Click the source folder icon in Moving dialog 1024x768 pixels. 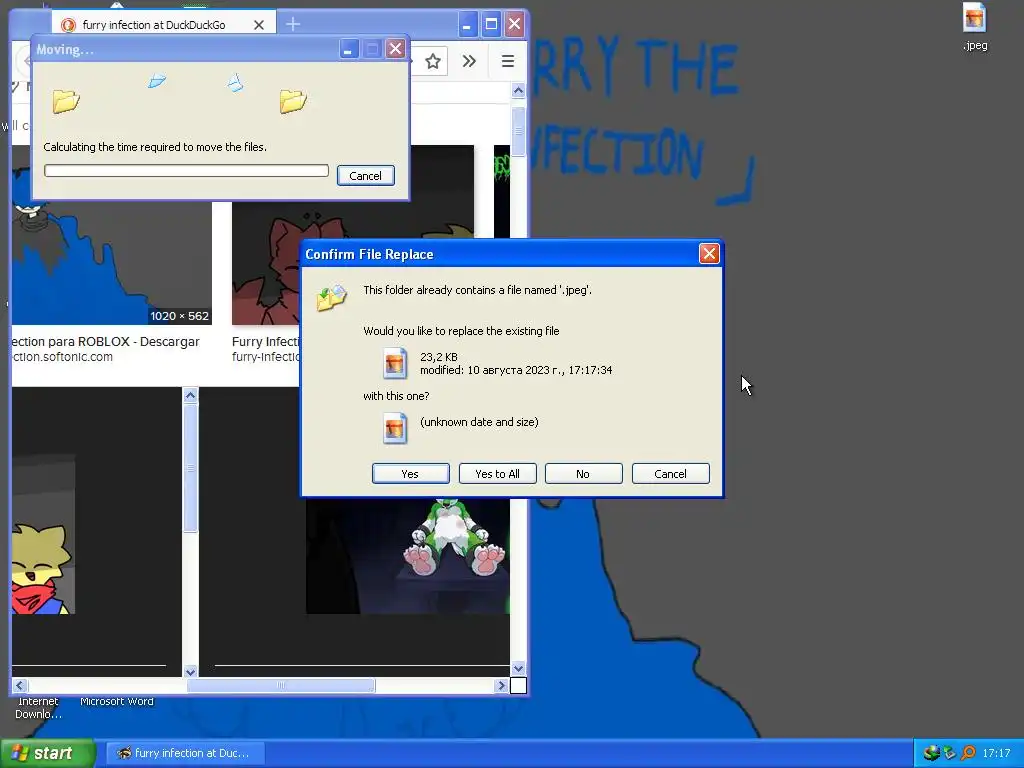tap(66, 101)
